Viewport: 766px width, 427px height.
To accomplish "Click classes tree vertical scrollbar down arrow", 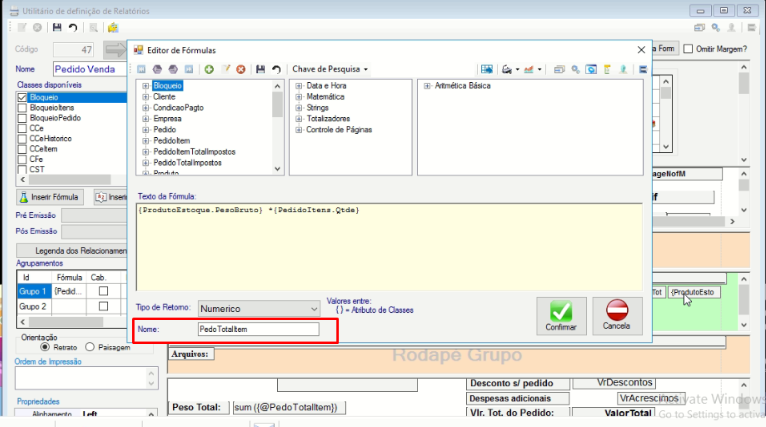I will tap(277, 169).
